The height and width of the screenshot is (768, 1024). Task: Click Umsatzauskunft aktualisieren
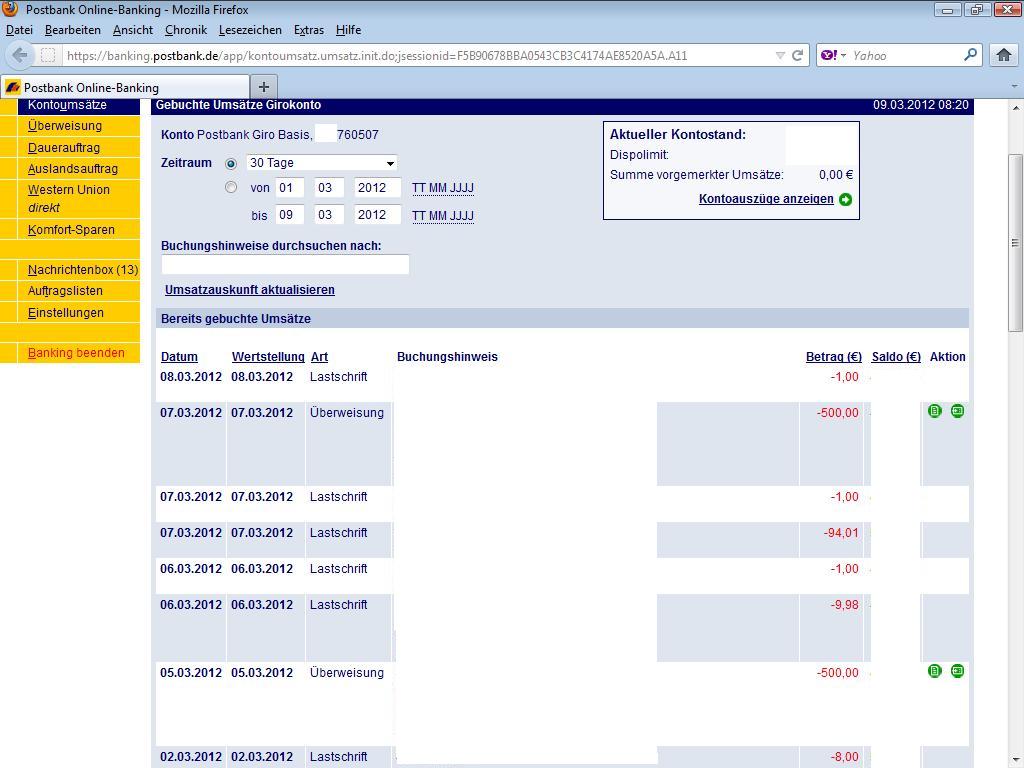pyautogui.click(x=249, y=290)
